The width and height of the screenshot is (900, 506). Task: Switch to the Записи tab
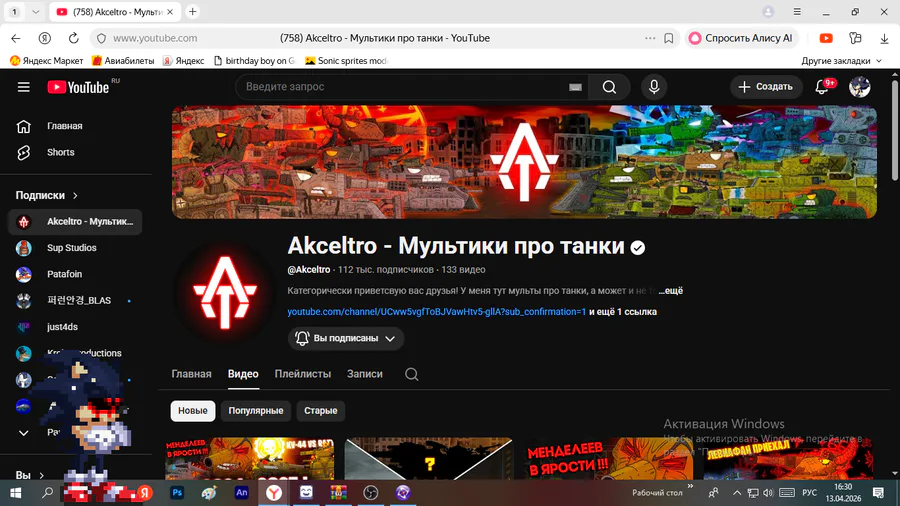pyautogui.click(x=364, y=374)
